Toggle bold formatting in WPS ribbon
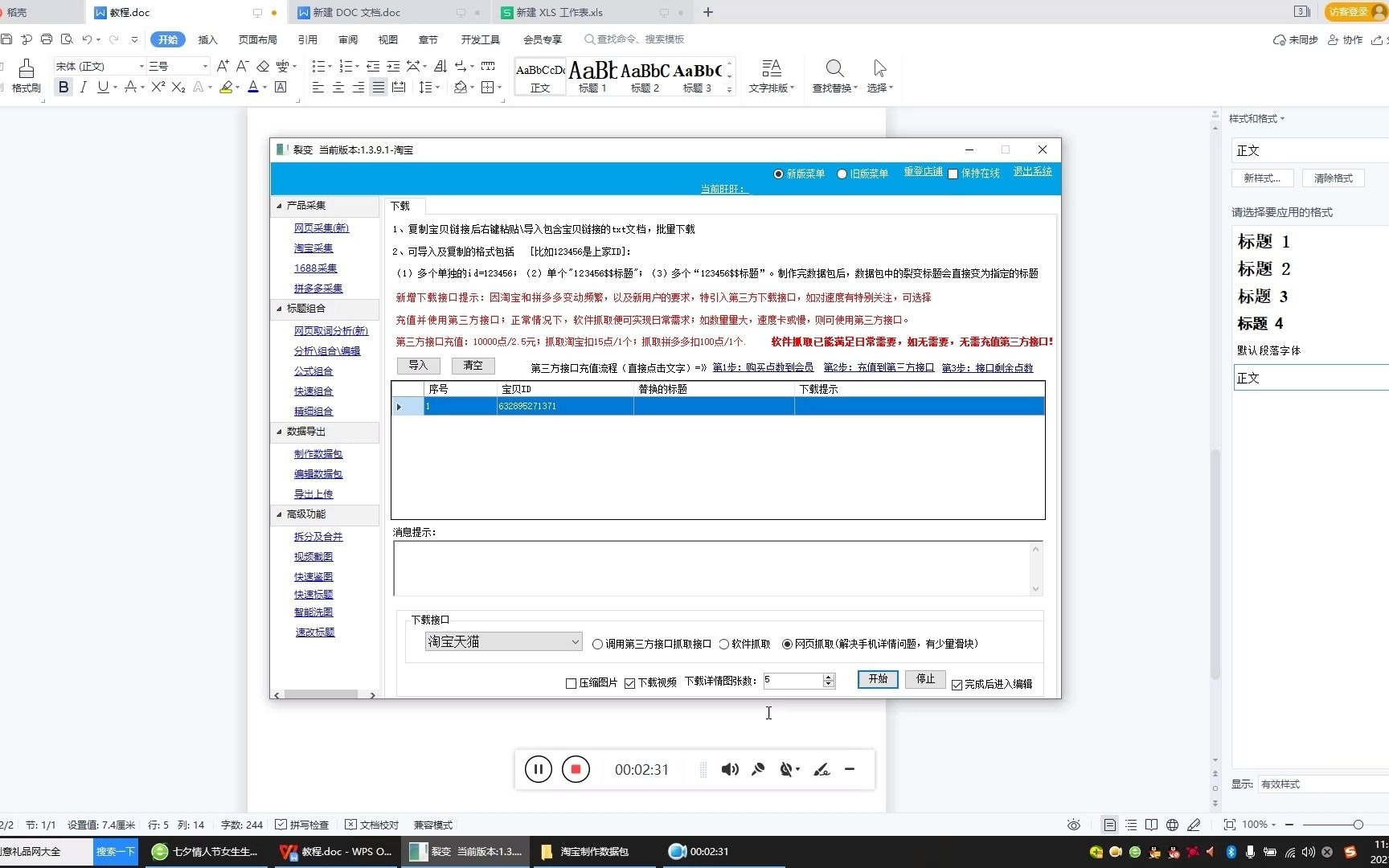 click(x=64, y=87)
